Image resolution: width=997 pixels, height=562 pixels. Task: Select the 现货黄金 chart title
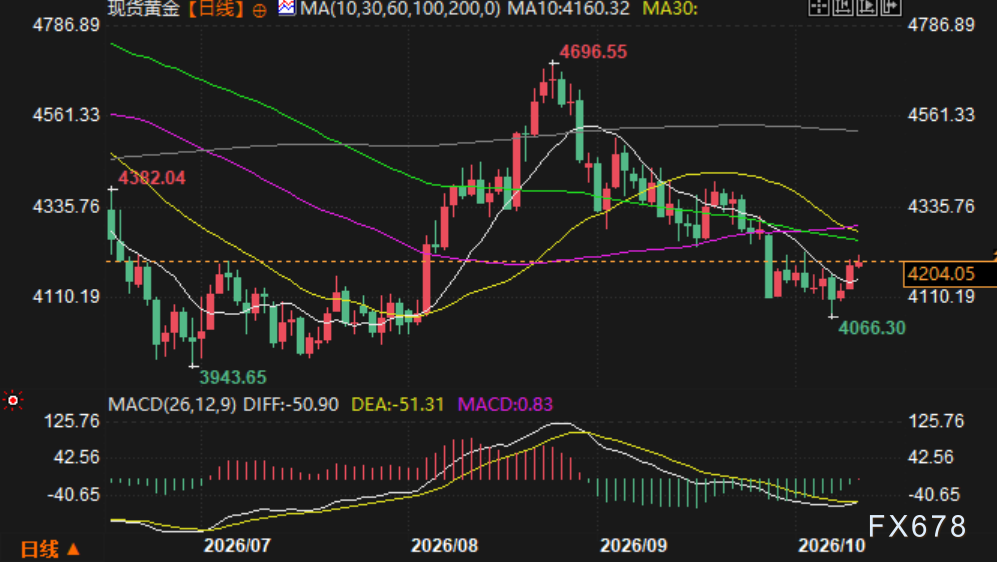(144, 8)
